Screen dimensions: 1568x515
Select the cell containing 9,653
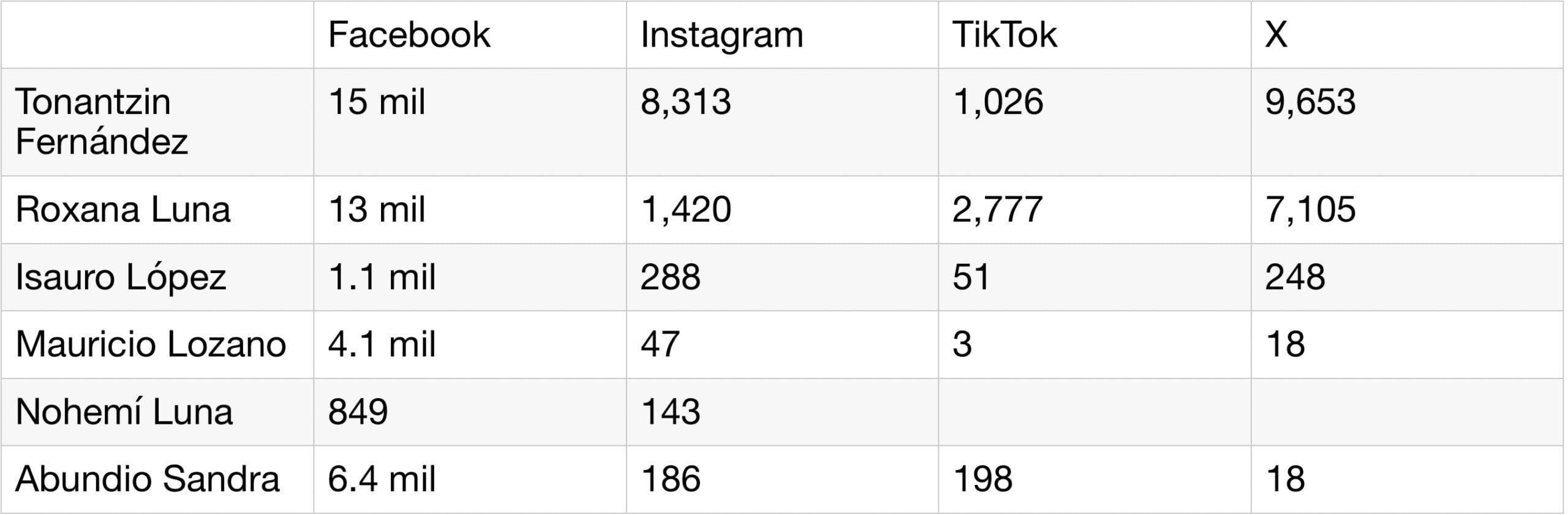(1407, 122)
